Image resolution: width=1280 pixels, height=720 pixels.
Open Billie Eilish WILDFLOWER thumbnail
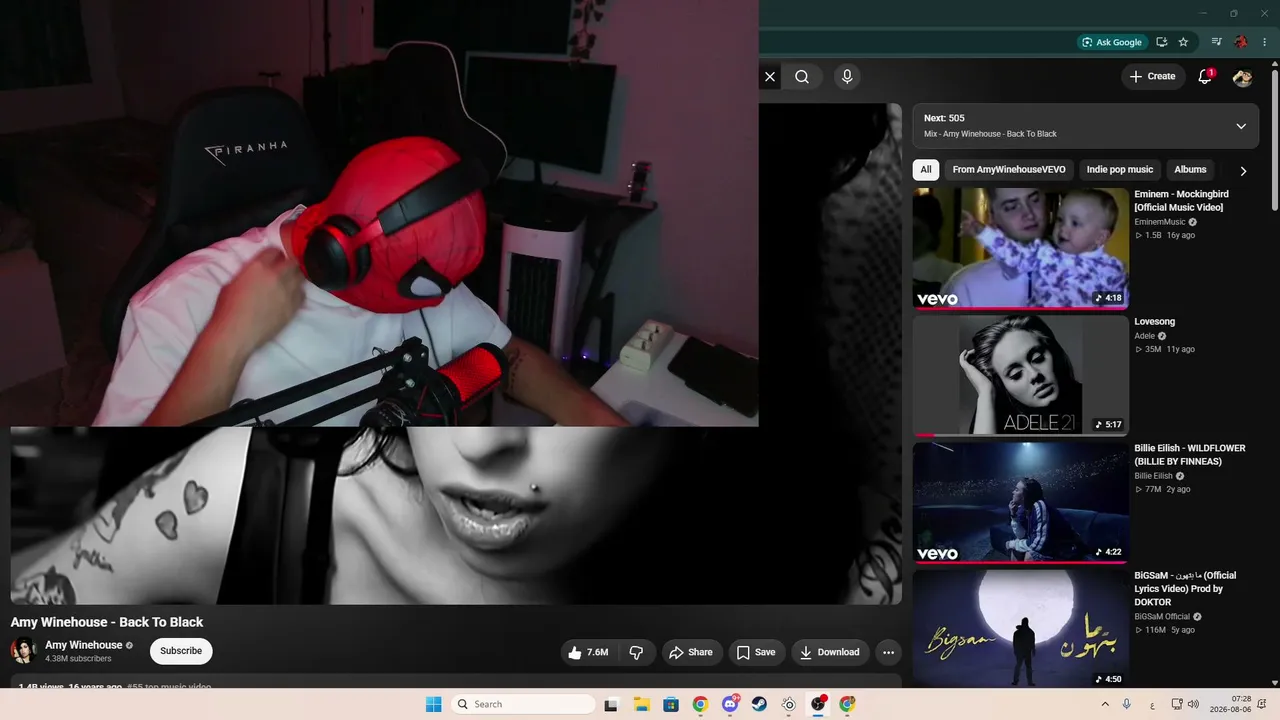point(1020,503)
